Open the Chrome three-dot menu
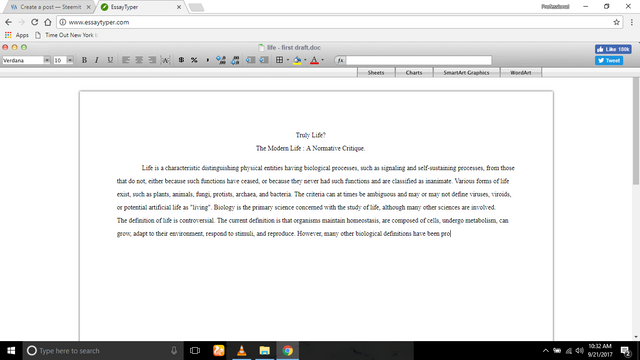640x360 pixels. (x=631, y=22)
